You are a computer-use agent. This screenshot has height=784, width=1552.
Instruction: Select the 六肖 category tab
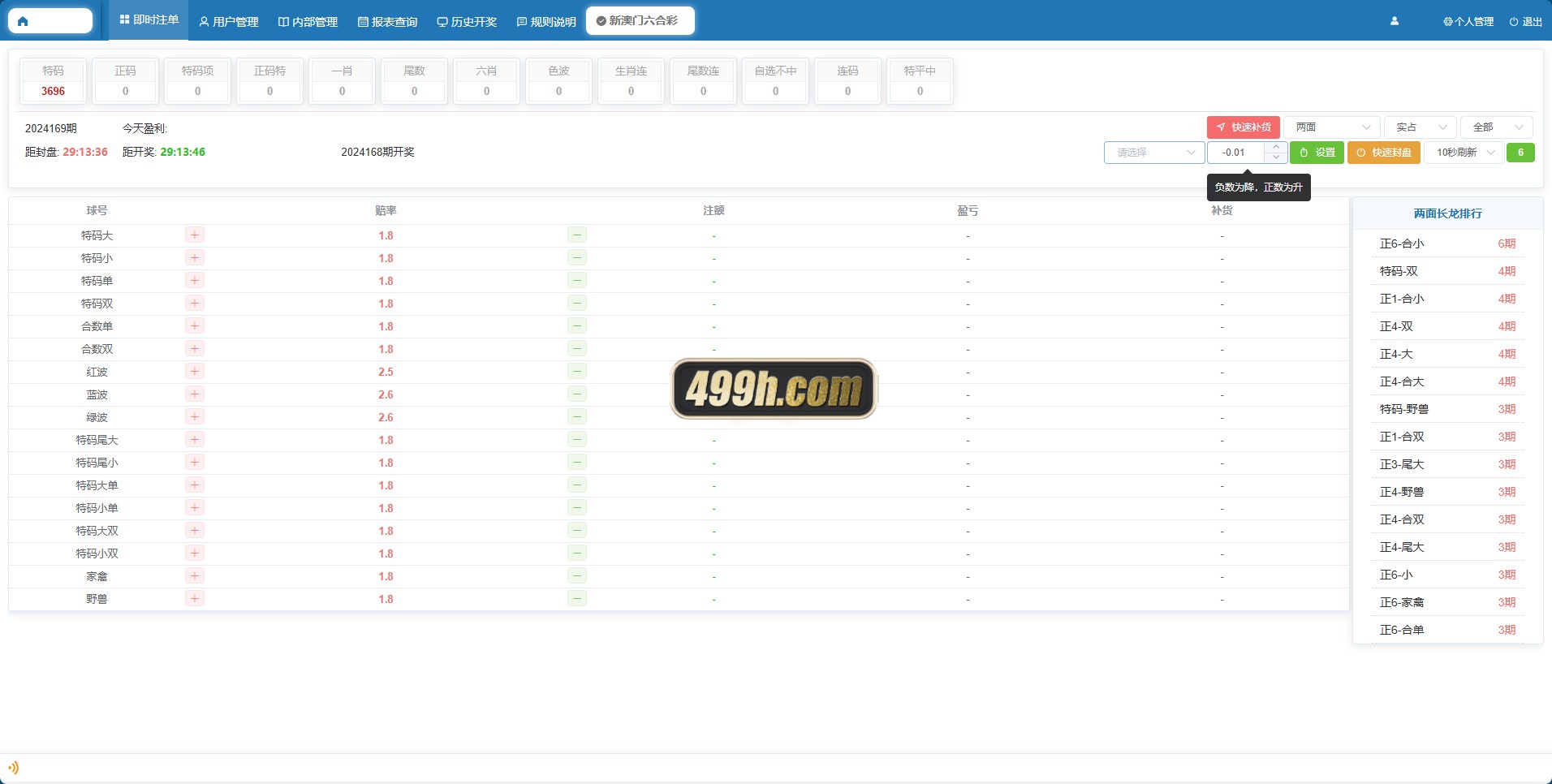[486, 81]
